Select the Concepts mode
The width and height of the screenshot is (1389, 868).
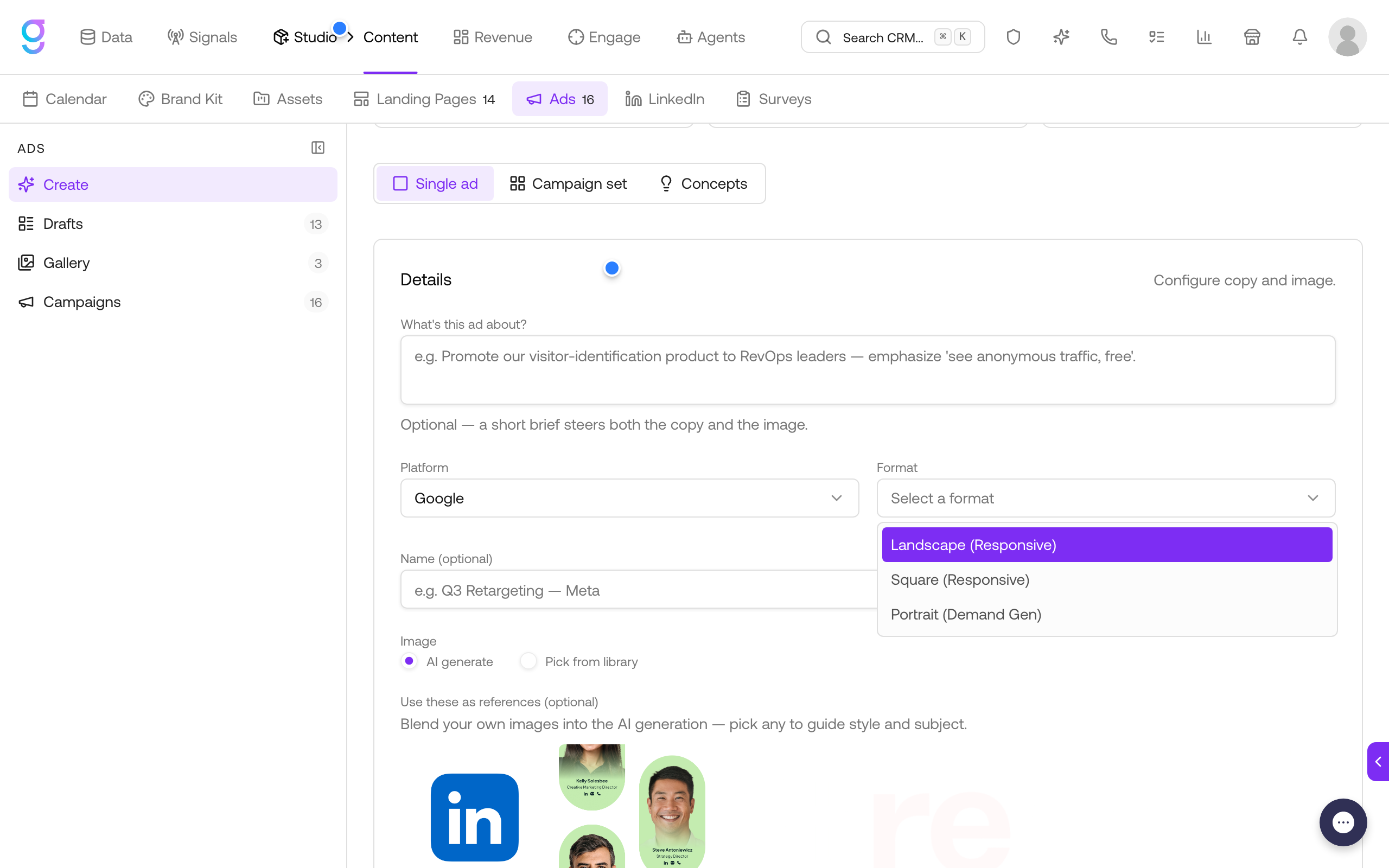(x=703, y=183)
